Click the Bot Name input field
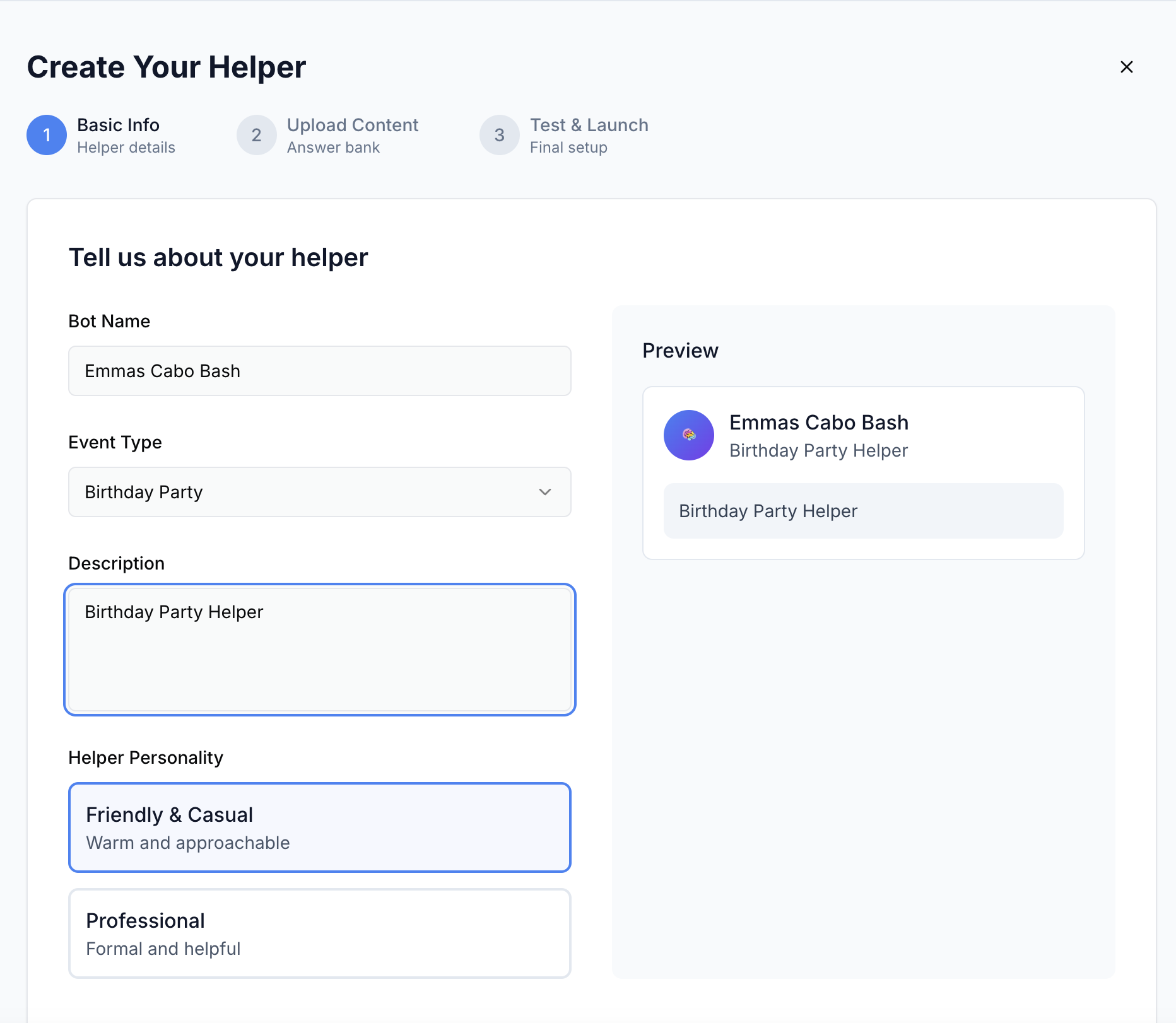The height and width of the screenshot is (1023, 1176). [x=320, y=371]
